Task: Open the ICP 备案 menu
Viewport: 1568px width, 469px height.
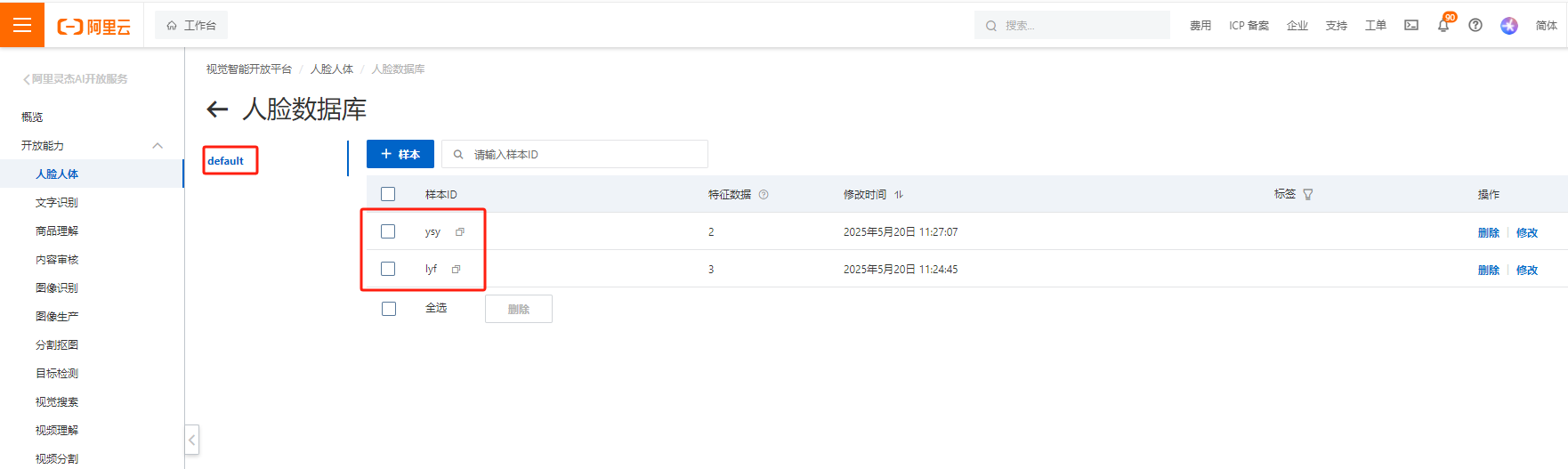Action: [x=1249, y=26]
